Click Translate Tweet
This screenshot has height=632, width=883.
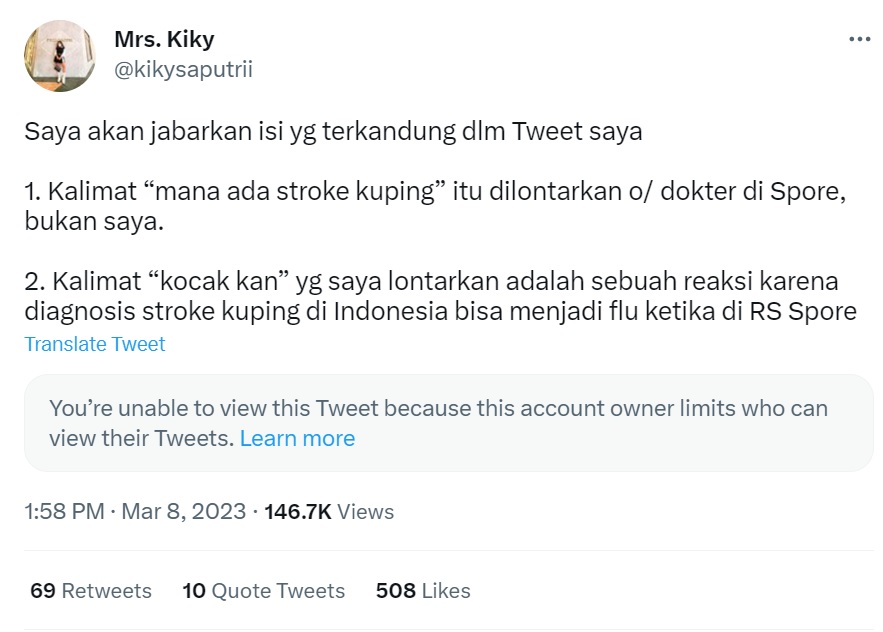pyautogui.click(x=95, y=343)
